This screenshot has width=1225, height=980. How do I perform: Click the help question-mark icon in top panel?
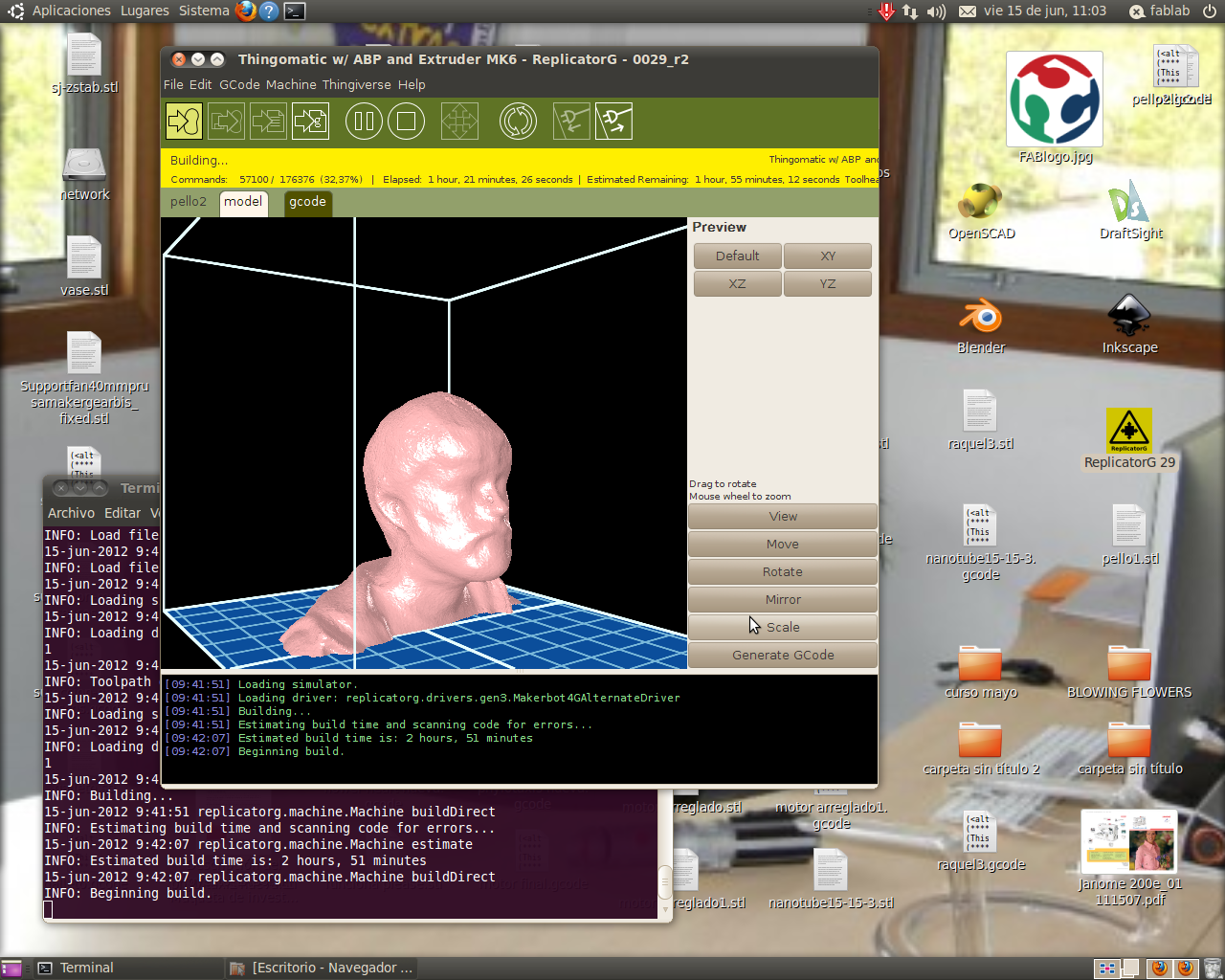coord(269,11)
